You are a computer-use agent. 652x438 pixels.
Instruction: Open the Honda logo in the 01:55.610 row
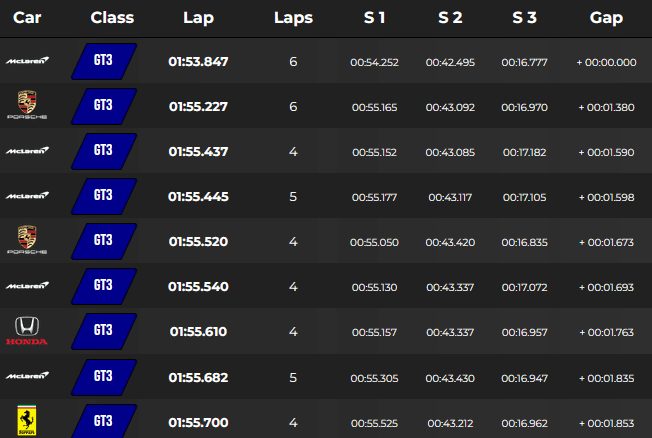pyautogui.click(x=27, y=331)
